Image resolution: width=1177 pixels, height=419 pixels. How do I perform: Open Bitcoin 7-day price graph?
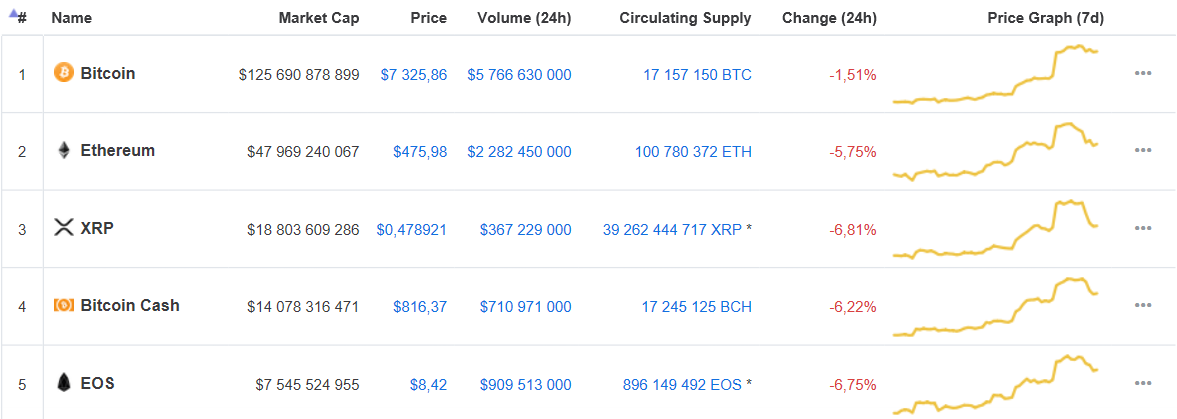point(996,75)
